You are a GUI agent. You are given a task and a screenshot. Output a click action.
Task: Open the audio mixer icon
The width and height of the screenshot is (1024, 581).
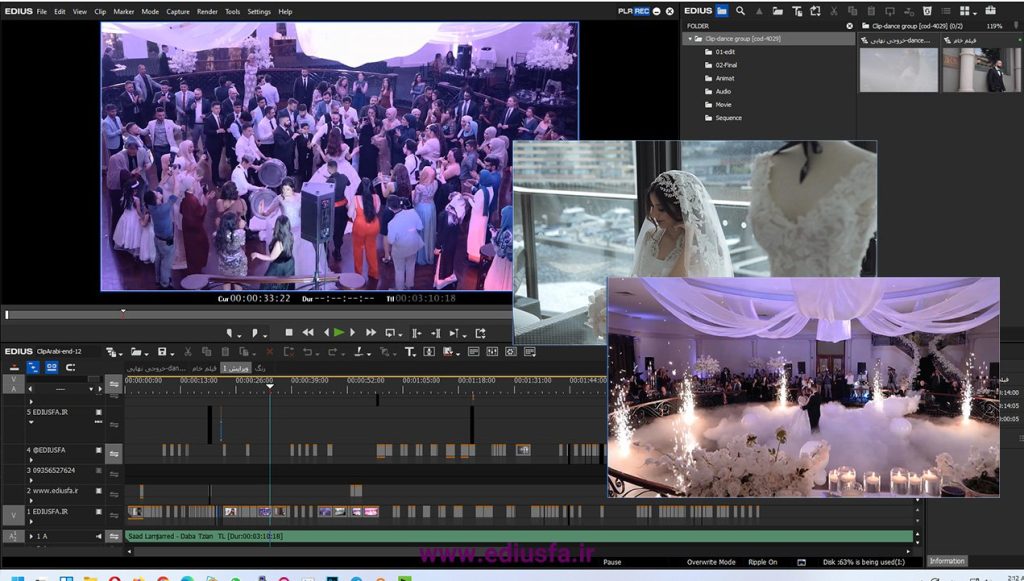[492, 351]
